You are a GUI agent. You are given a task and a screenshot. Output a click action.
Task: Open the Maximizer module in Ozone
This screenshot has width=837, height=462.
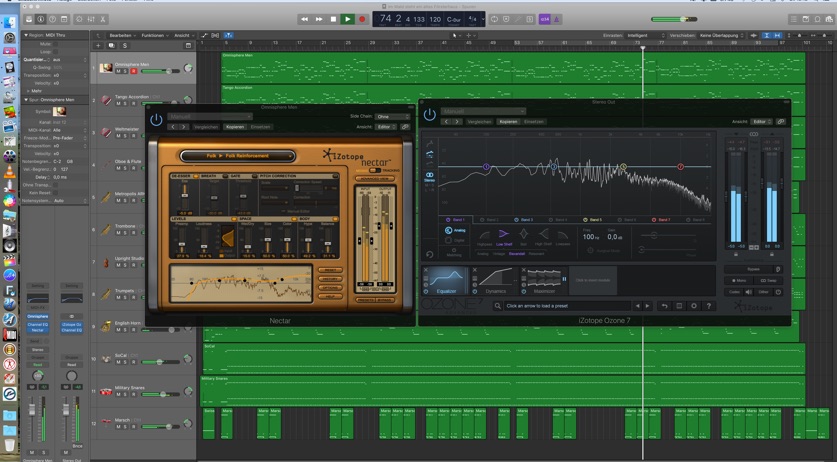544,281
